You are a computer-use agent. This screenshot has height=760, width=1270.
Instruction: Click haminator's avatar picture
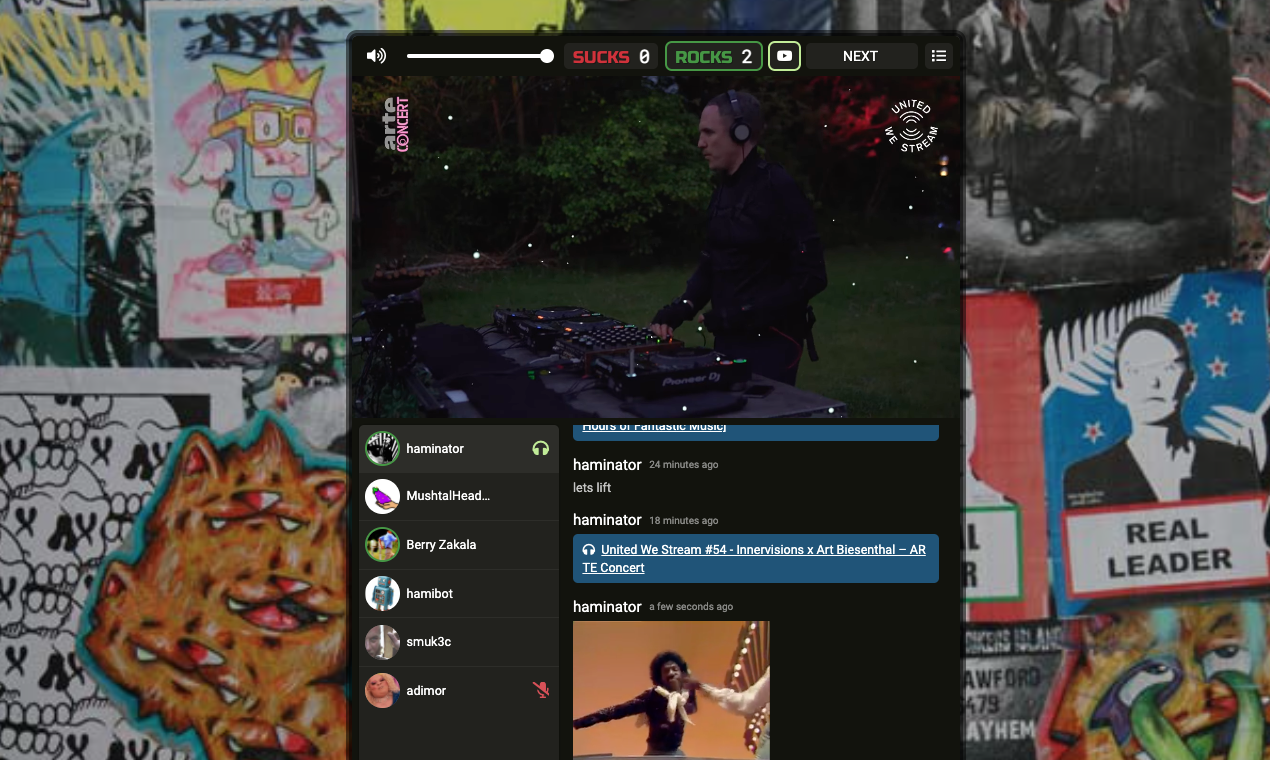(x=382, y=448)
